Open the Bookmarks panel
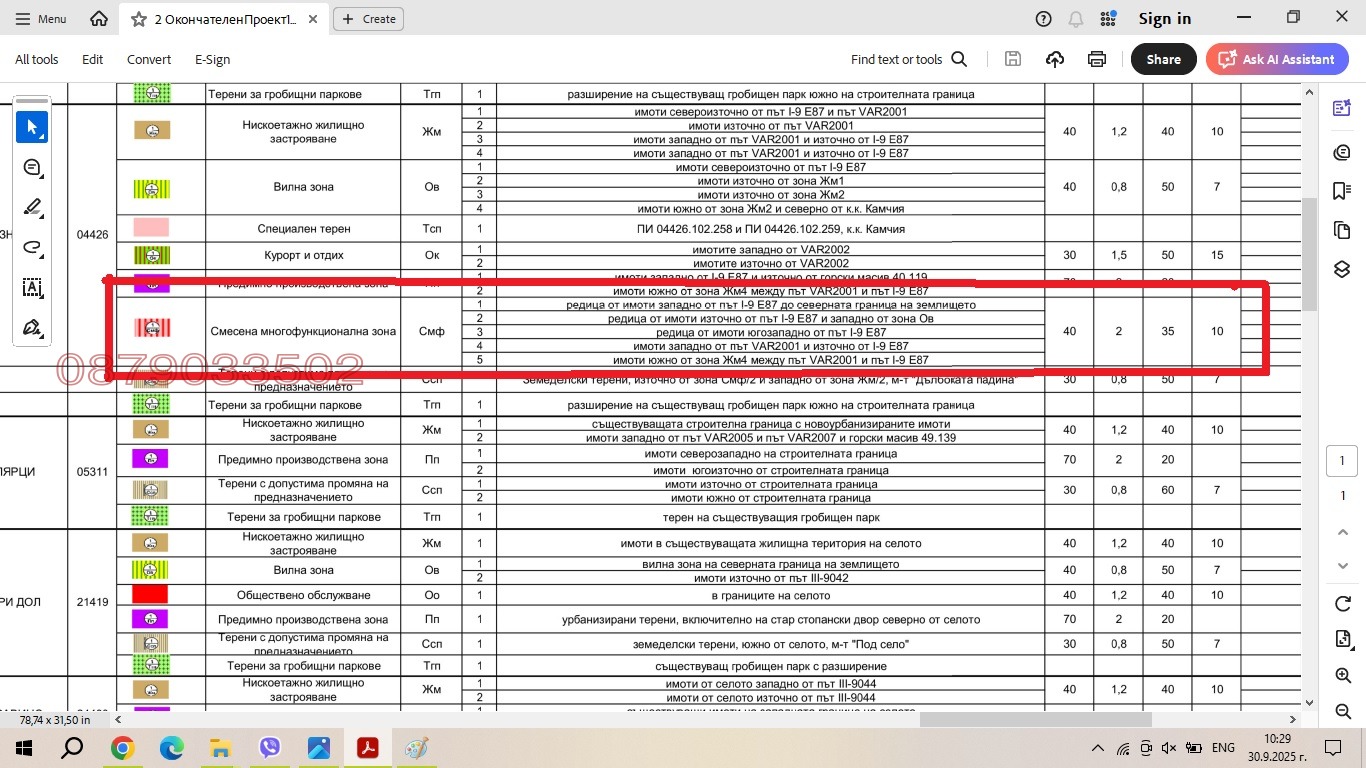Screen dimensions: 1366x768 (x=1341, y=193)
